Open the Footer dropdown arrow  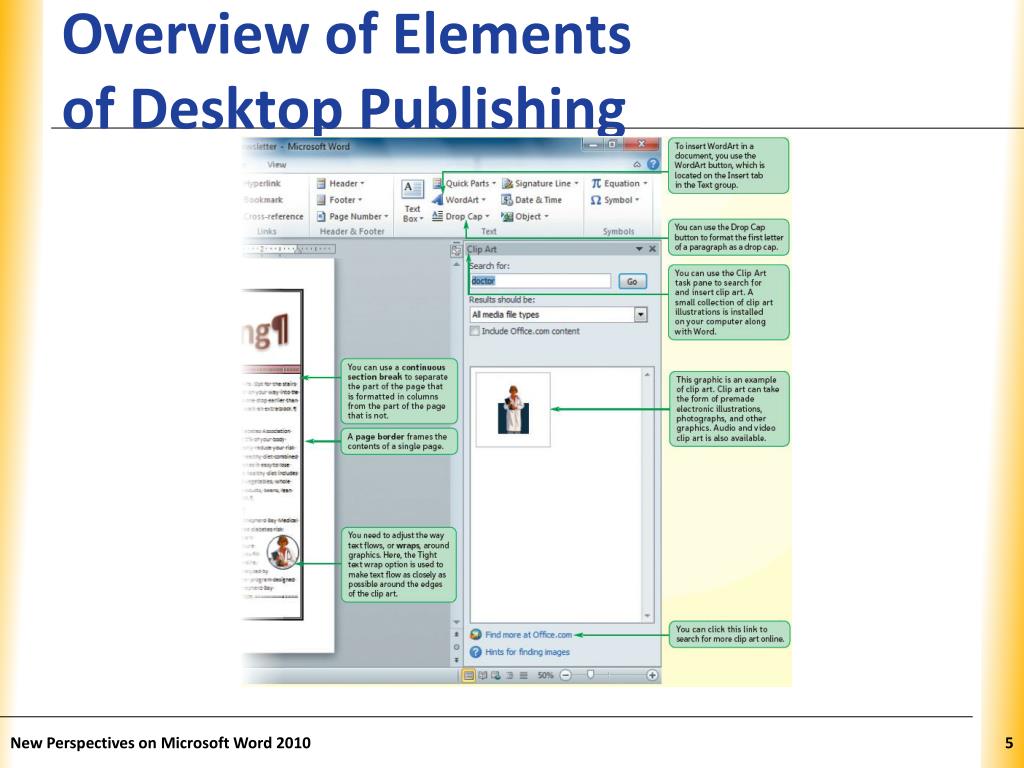360,200
